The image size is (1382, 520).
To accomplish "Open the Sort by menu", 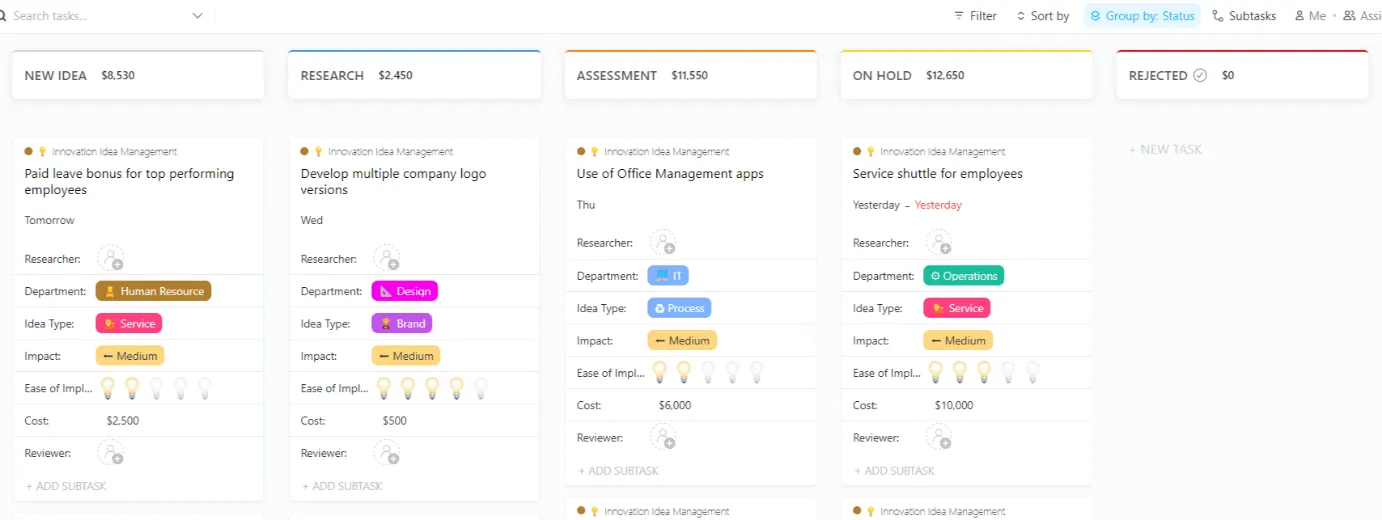I will (x=1042, y=16).
